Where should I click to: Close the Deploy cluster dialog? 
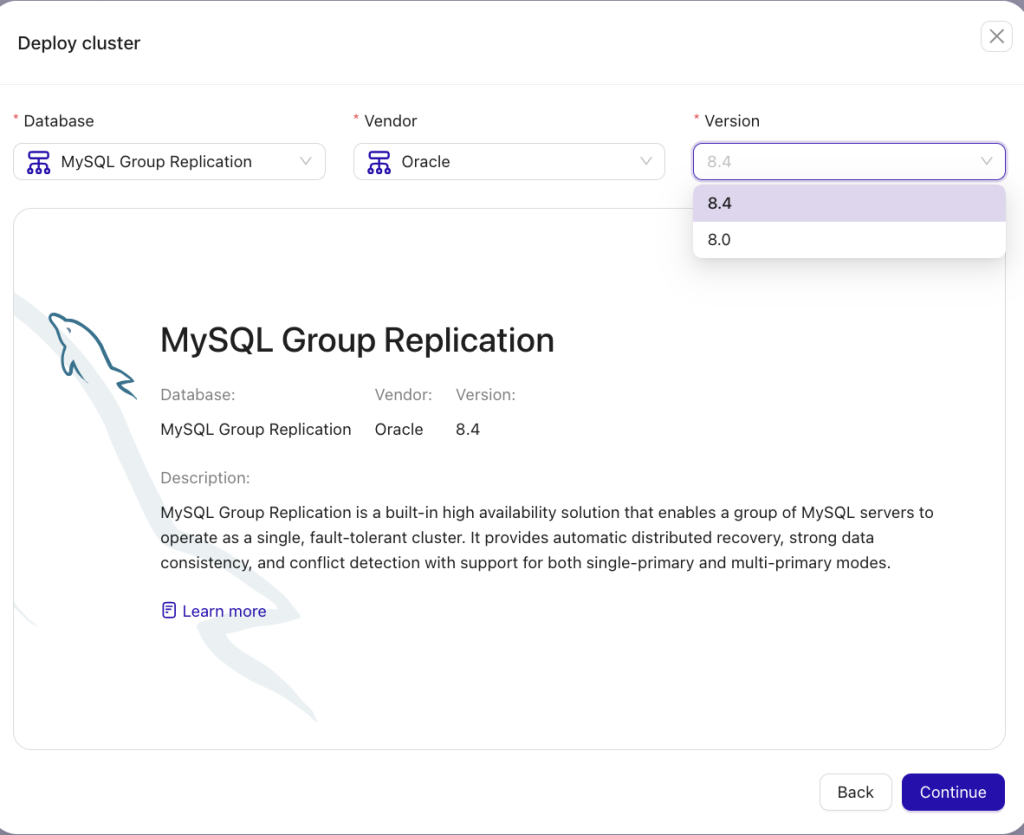pos(996,37)
